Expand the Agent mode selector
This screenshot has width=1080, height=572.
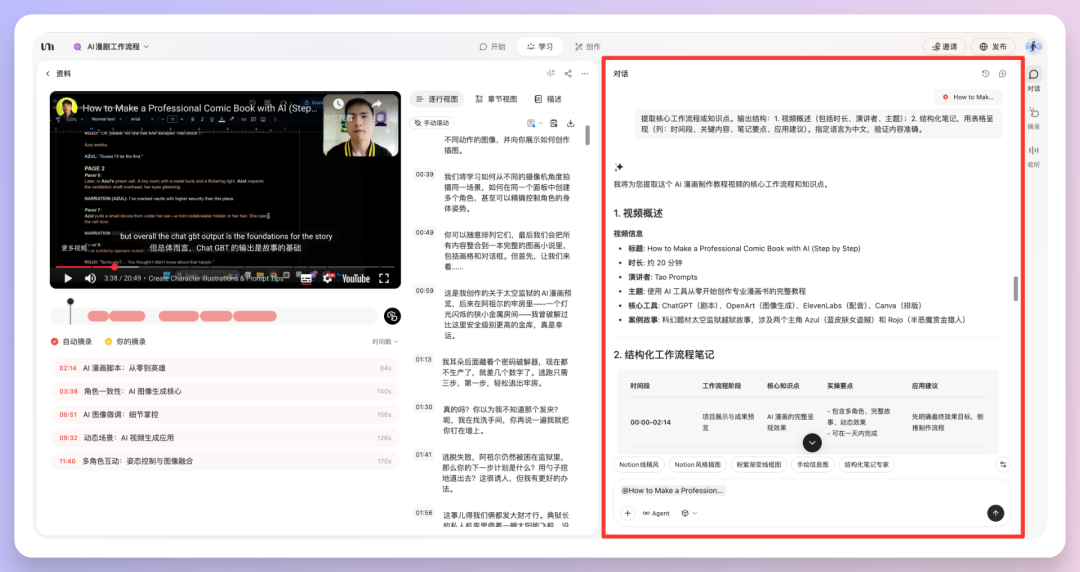pos(656,513)
